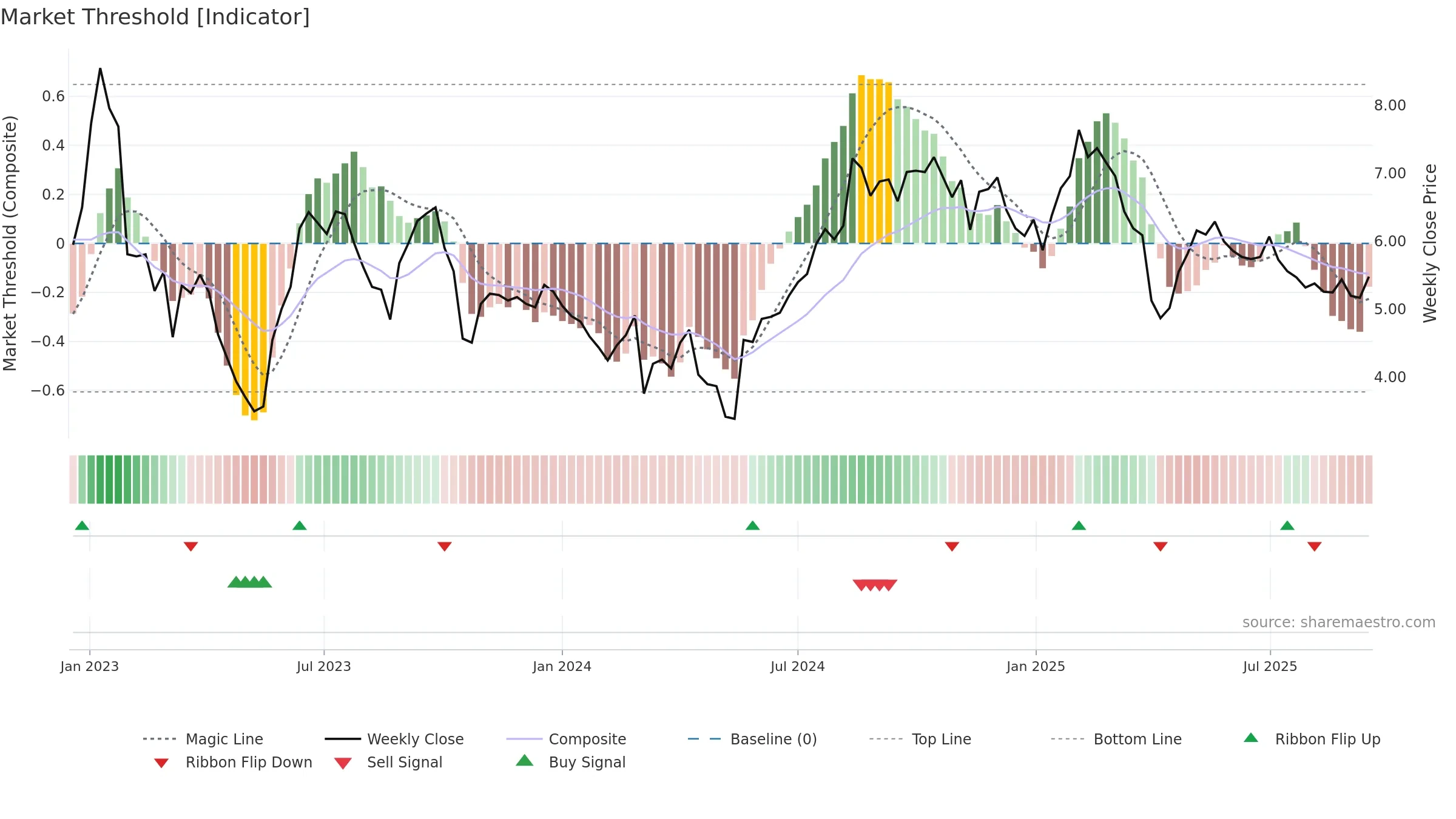Select the Jul 2024 x-axis label
Viewport: 1456px width, 819px height.
798,666
